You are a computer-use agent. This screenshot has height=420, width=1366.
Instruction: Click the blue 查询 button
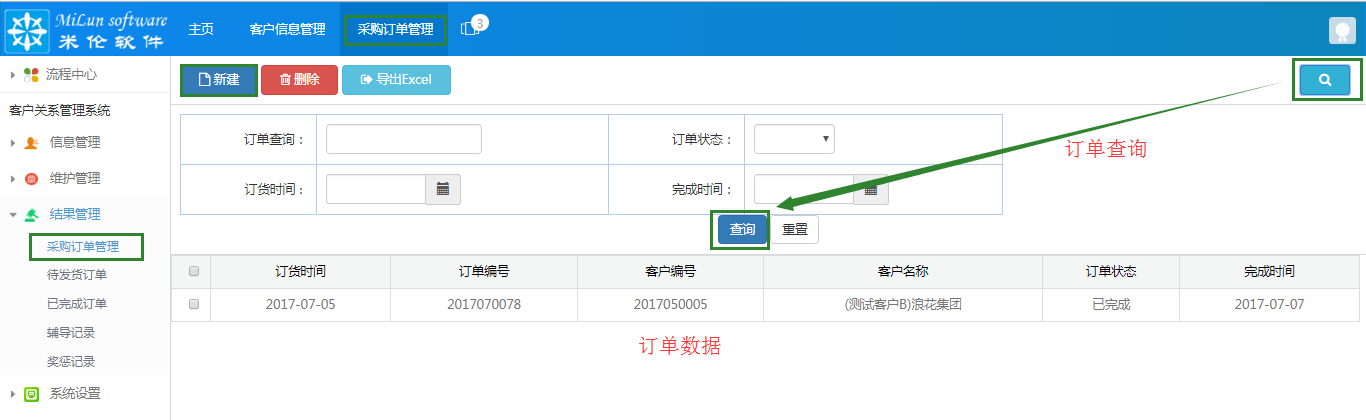742,229
